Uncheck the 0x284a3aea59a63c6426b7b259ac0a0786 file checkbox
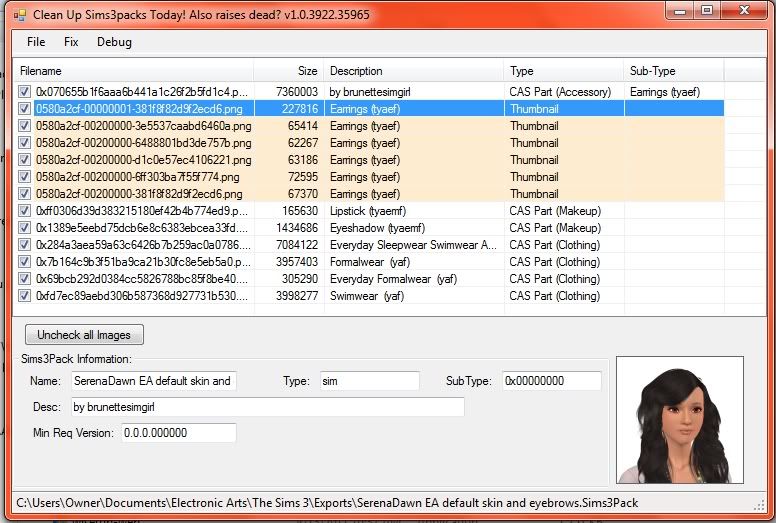 tap(24, 244)
